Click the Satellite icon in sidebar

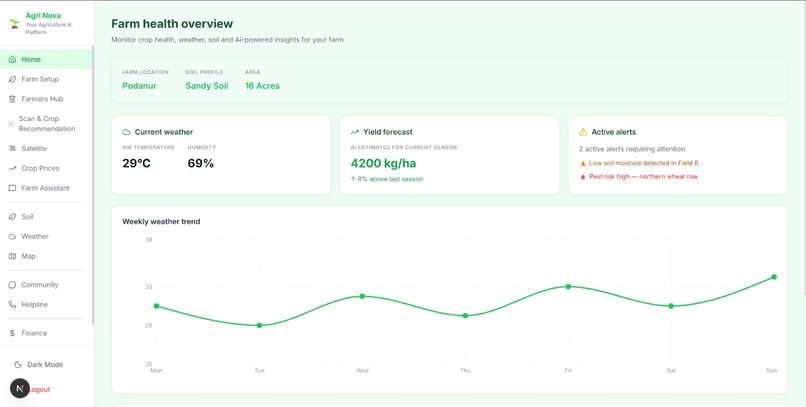12,149
